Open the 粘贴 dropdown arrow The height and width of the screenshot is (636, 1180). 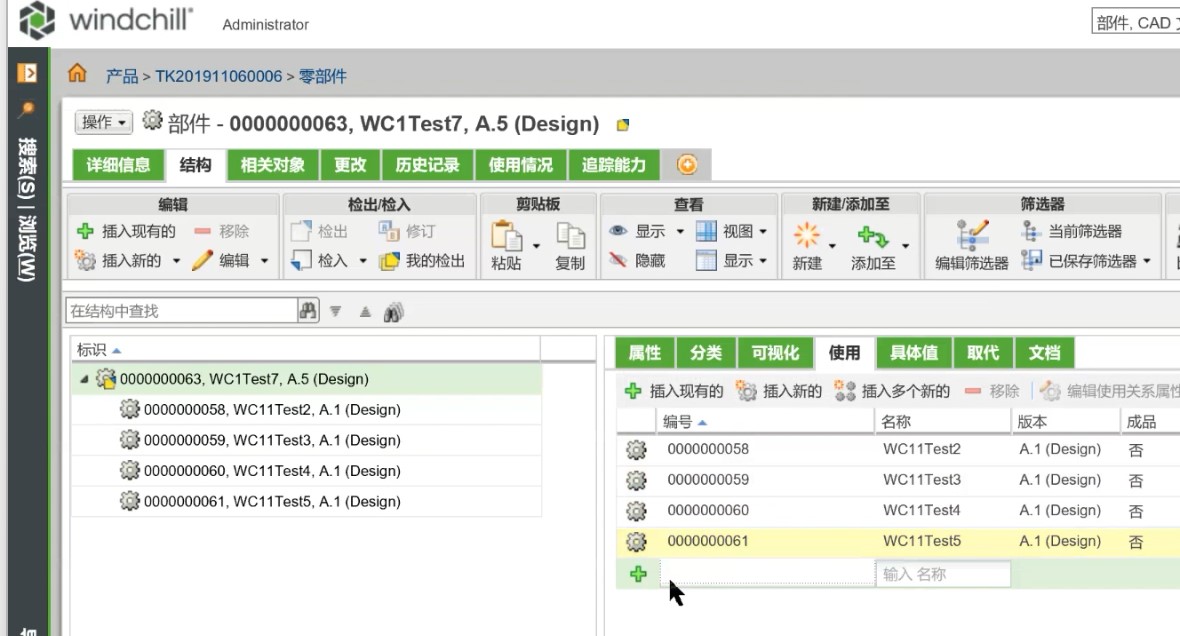point(536,246)
